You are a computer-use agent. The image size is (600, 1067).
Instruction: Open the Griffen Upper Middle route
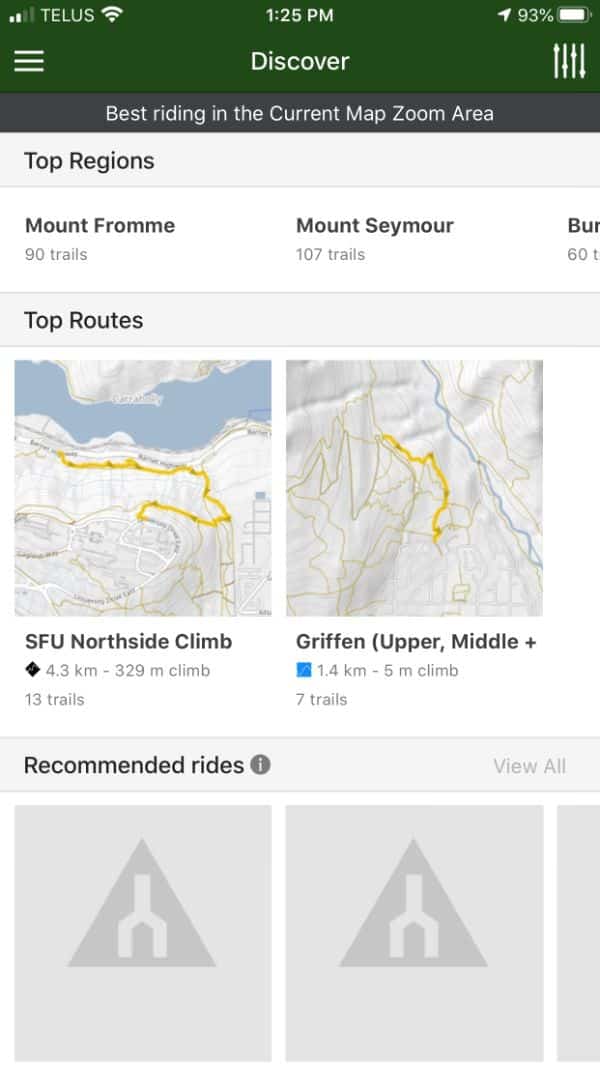coord(412,641)
